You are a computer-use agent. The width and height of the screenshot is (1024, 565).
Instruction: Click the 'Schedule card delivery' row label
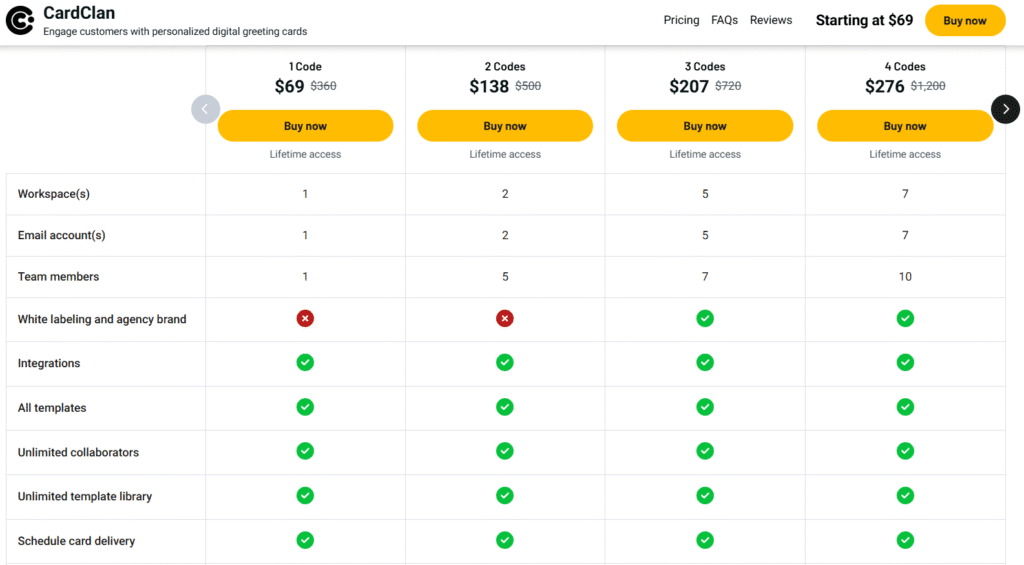coord(76,541)
